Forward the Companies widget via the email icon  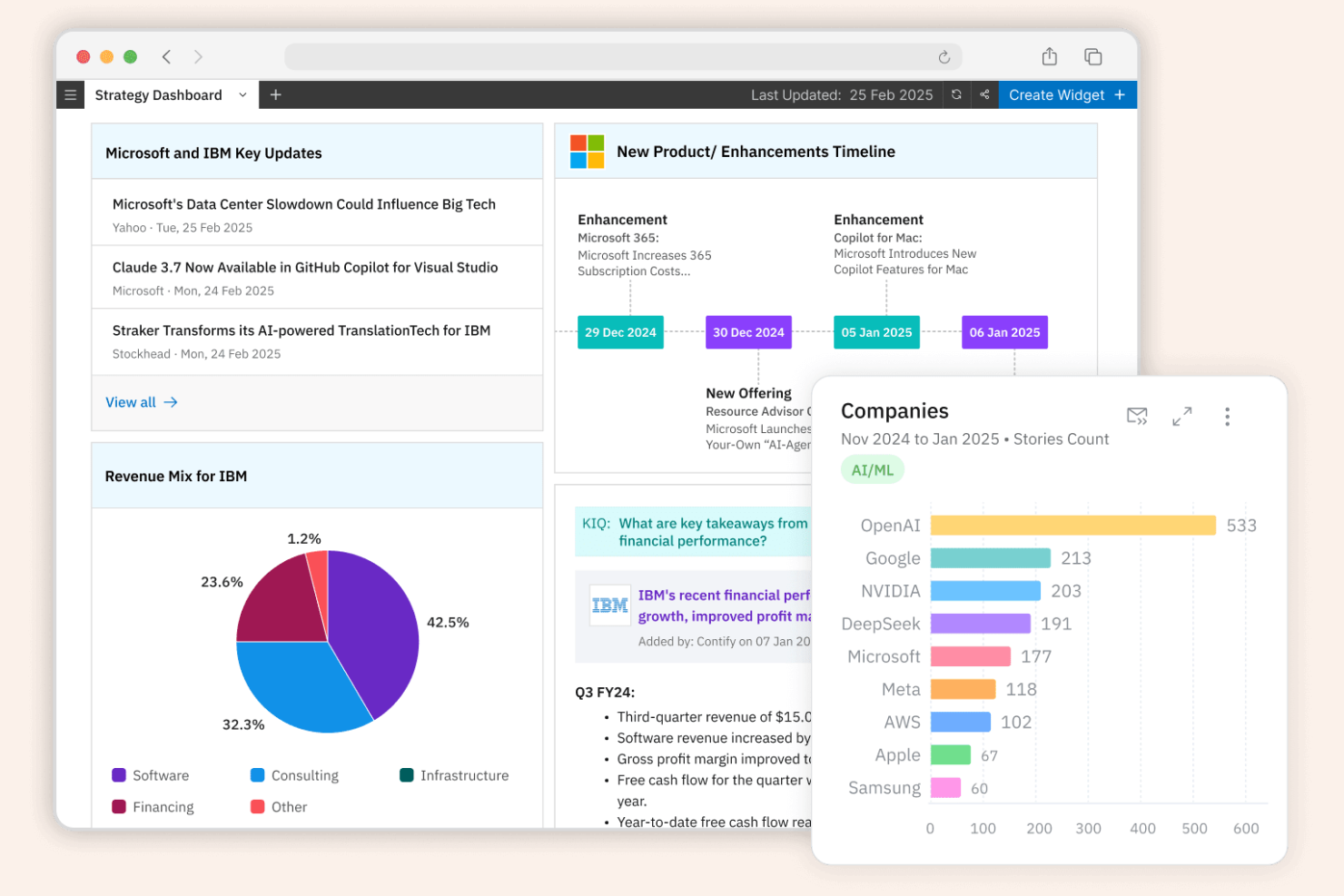[x=1137, y=417]
